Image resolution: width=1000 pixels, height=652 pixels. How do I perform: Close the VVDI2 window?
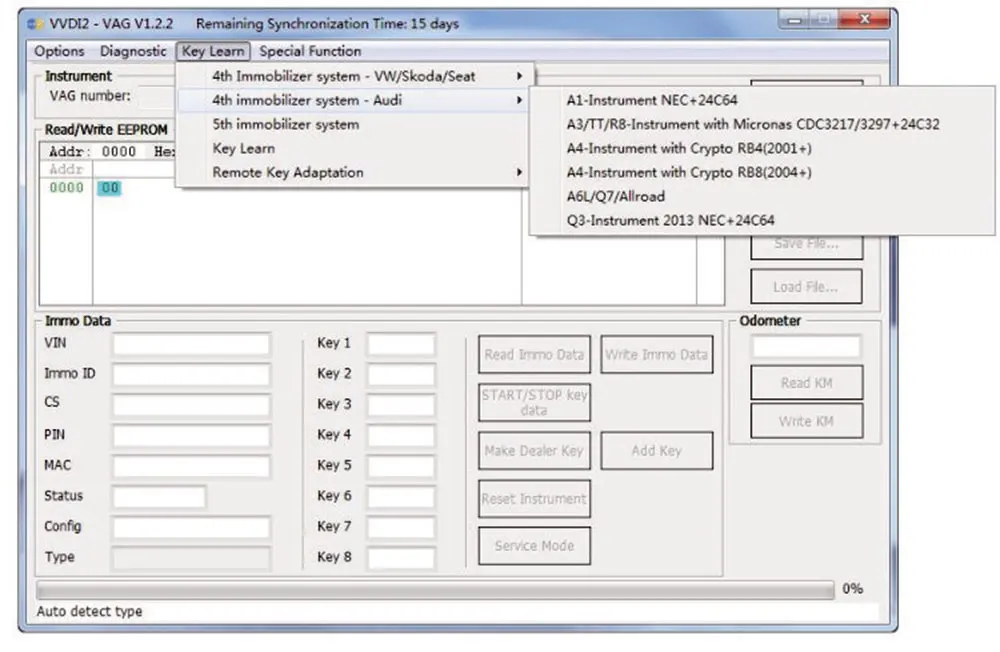click(864, 19)
